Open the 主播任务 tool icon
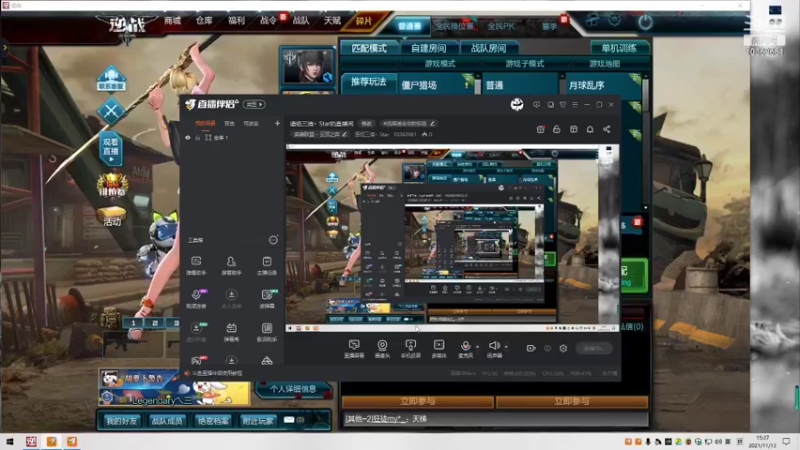800x450 pixels. point(266,265)
